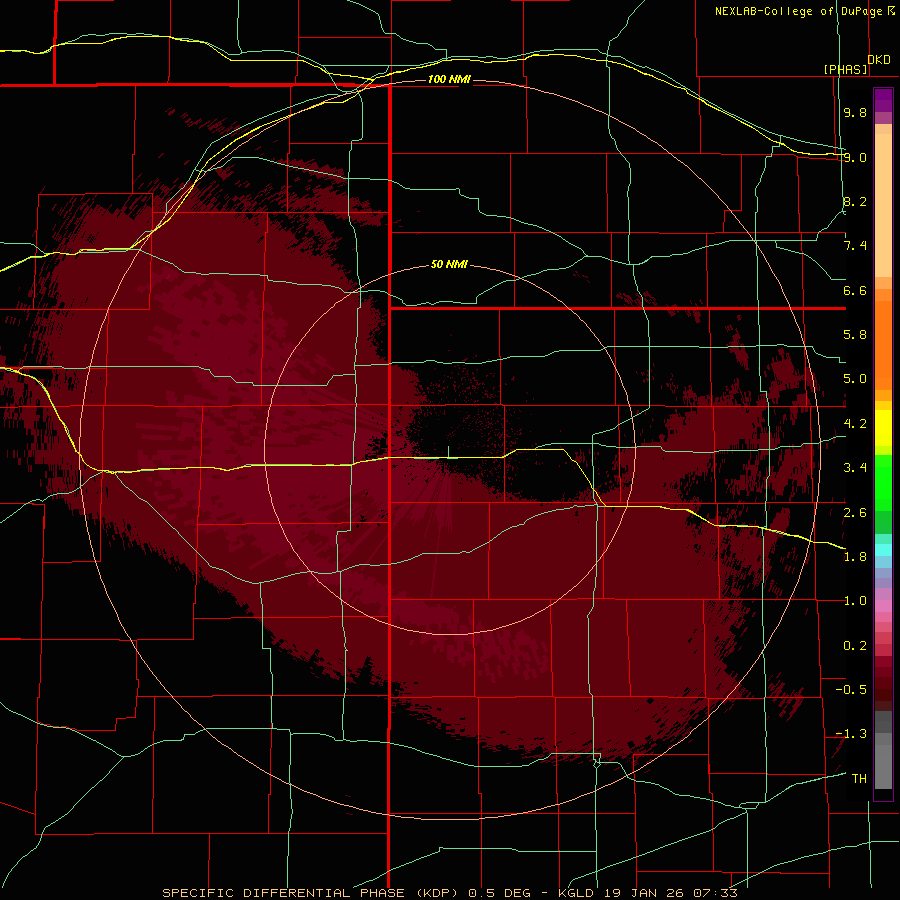Image resolution: width=900 pixels, height=900 pixels.
Task: Pick the pink band of the color scale
Action: pyautogui.click(x=883, y=606)
